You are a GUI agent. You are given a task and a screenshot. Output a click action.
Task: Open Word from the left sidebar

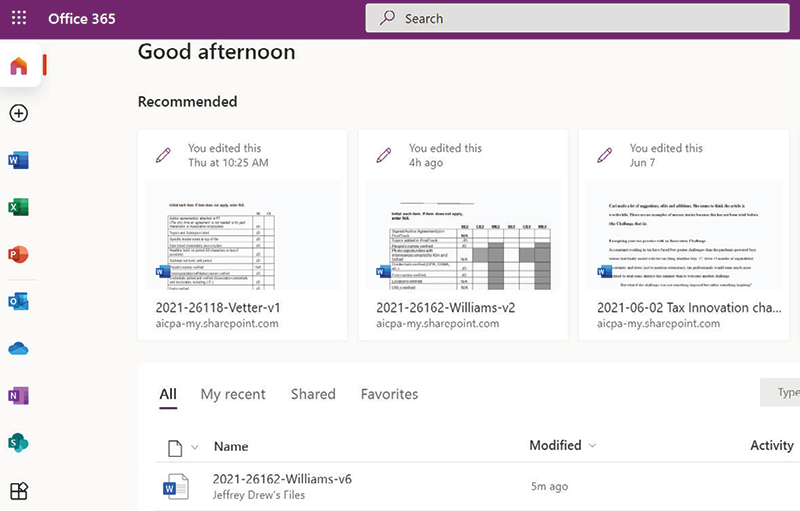18,160
